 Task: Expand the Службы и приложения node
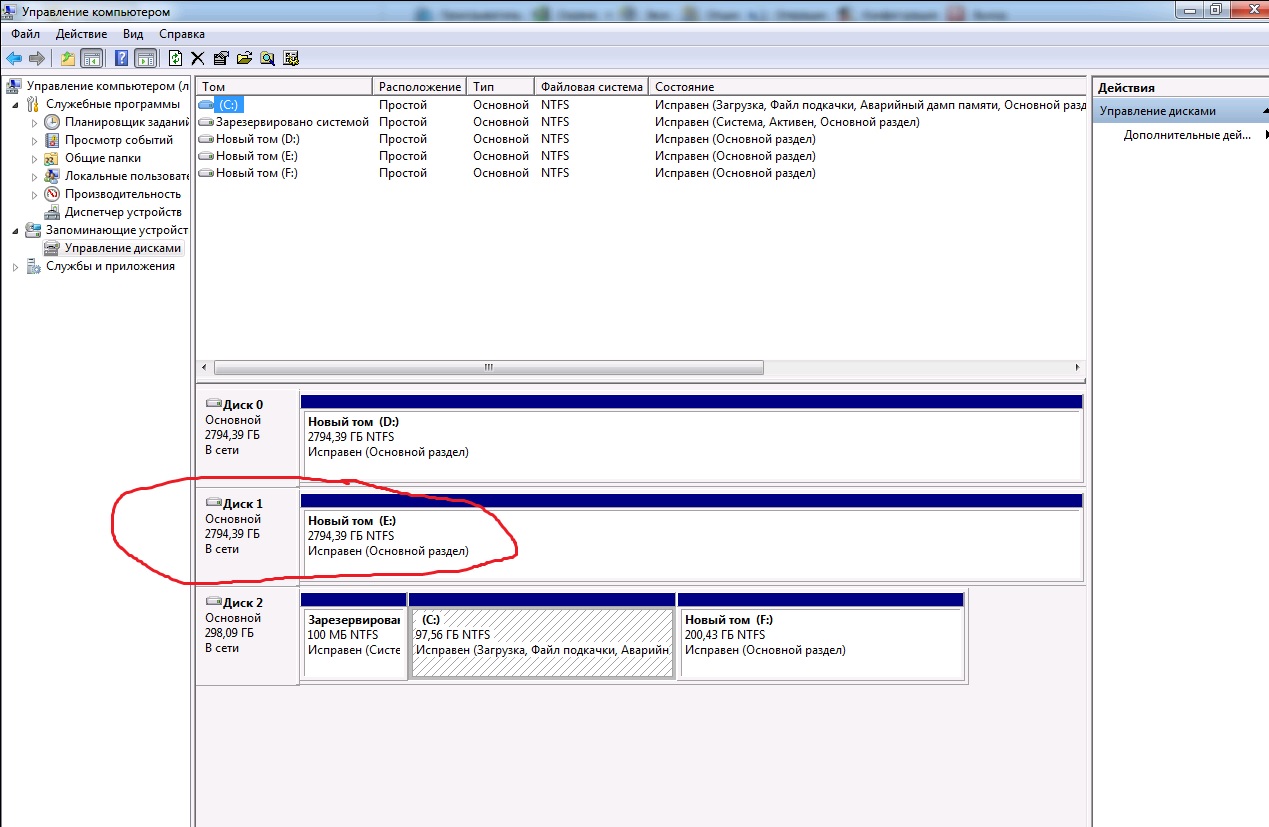pyautogui.click(x=16, y=267)
